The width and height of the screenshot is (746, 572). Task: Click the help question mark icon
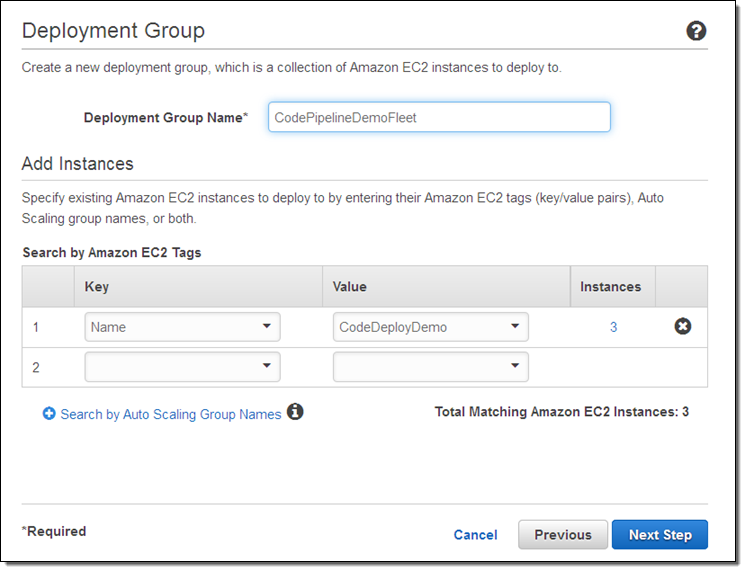[x=696, y=31]
